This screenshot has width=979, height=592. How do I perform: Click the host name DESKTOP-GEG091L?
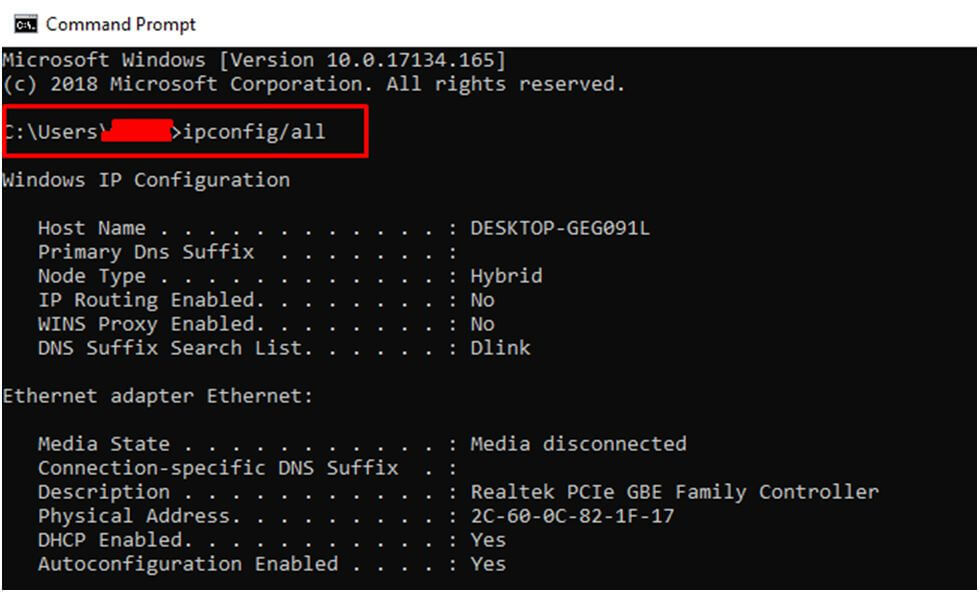[560, 228]
